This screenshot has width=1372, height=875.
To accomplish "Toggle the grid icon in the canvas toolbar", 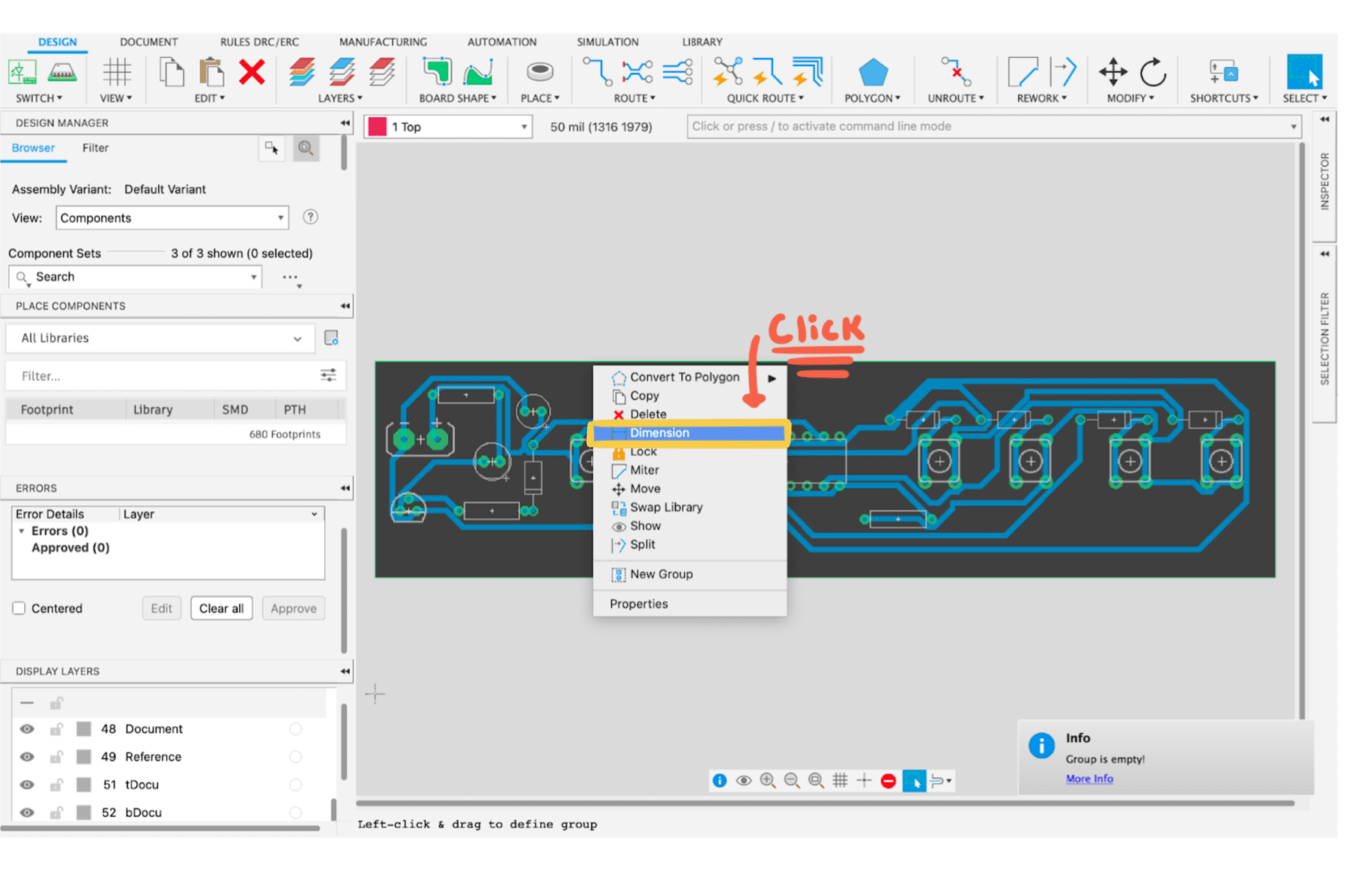I will click(840, 780).
